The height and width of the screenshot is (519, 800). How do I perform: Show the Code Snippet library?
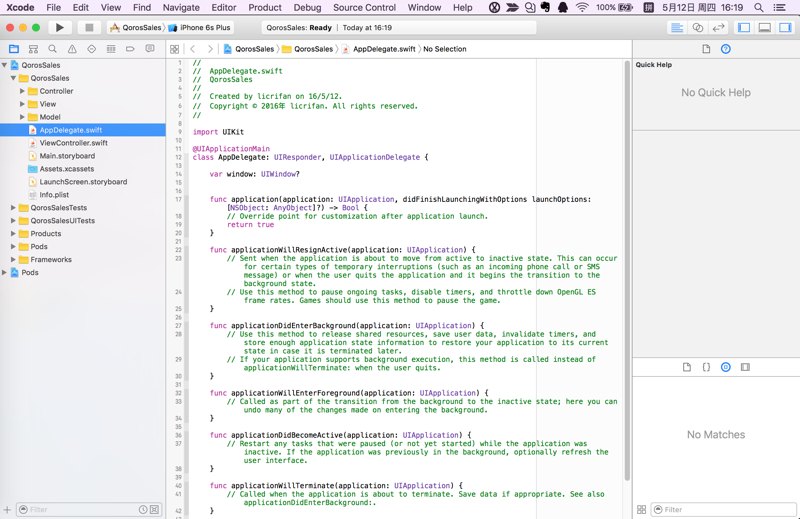[x=706, y=367]
